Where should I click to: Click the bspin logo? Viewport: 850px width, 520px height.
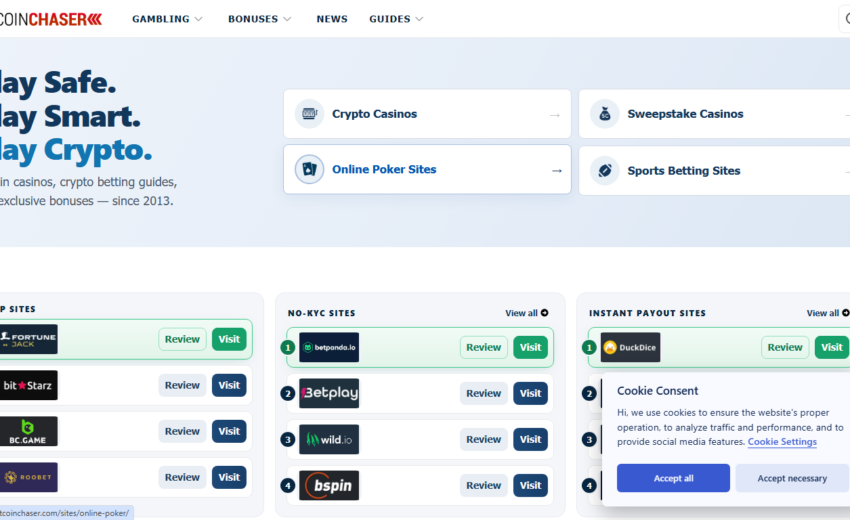329,486
